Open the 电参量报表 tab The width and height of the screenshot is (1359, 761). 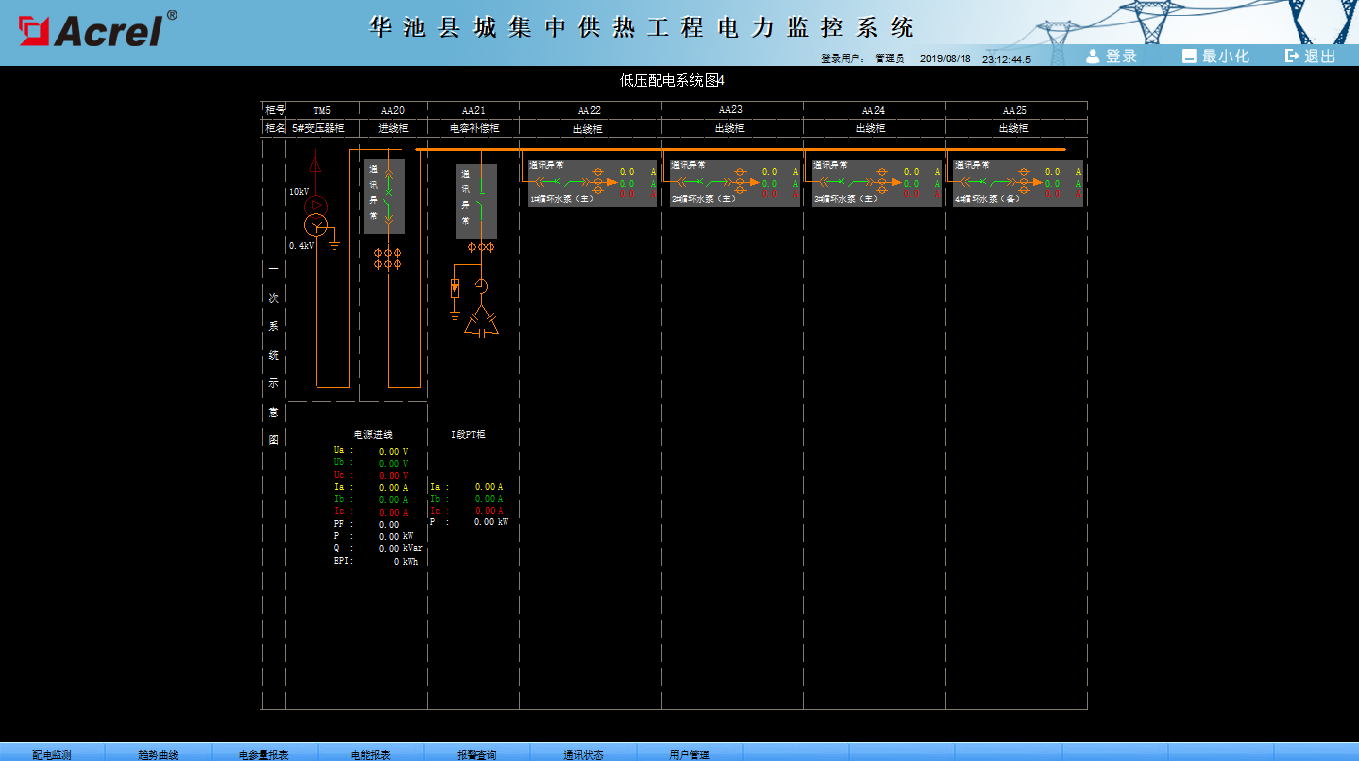[264, 754]
